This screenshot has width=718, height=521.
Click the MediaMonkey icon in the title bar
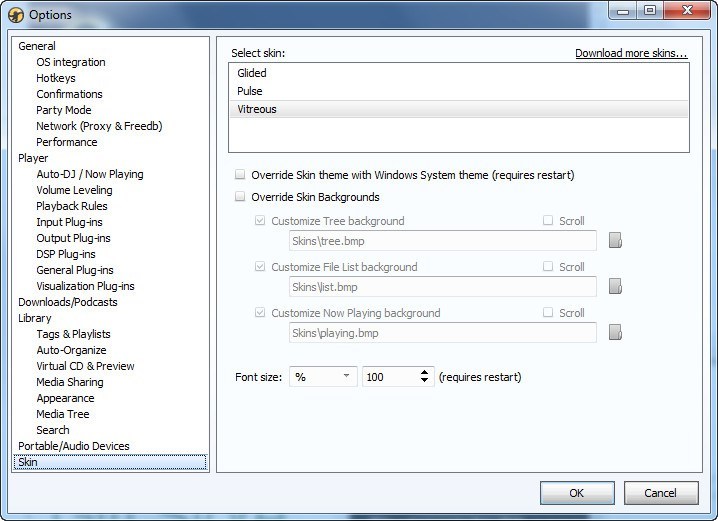[x=16, y=15]
